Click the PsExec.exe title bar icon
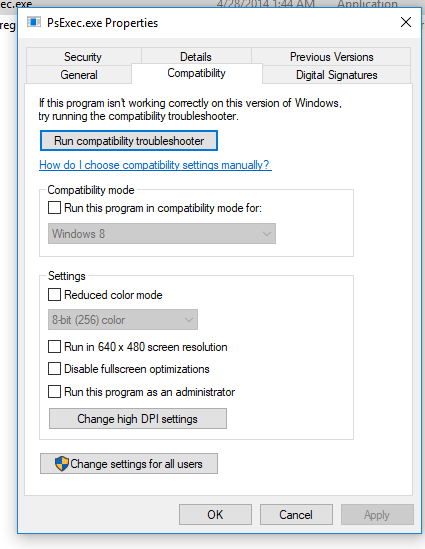Screen dimensions: 425x549 pos(34,22)
